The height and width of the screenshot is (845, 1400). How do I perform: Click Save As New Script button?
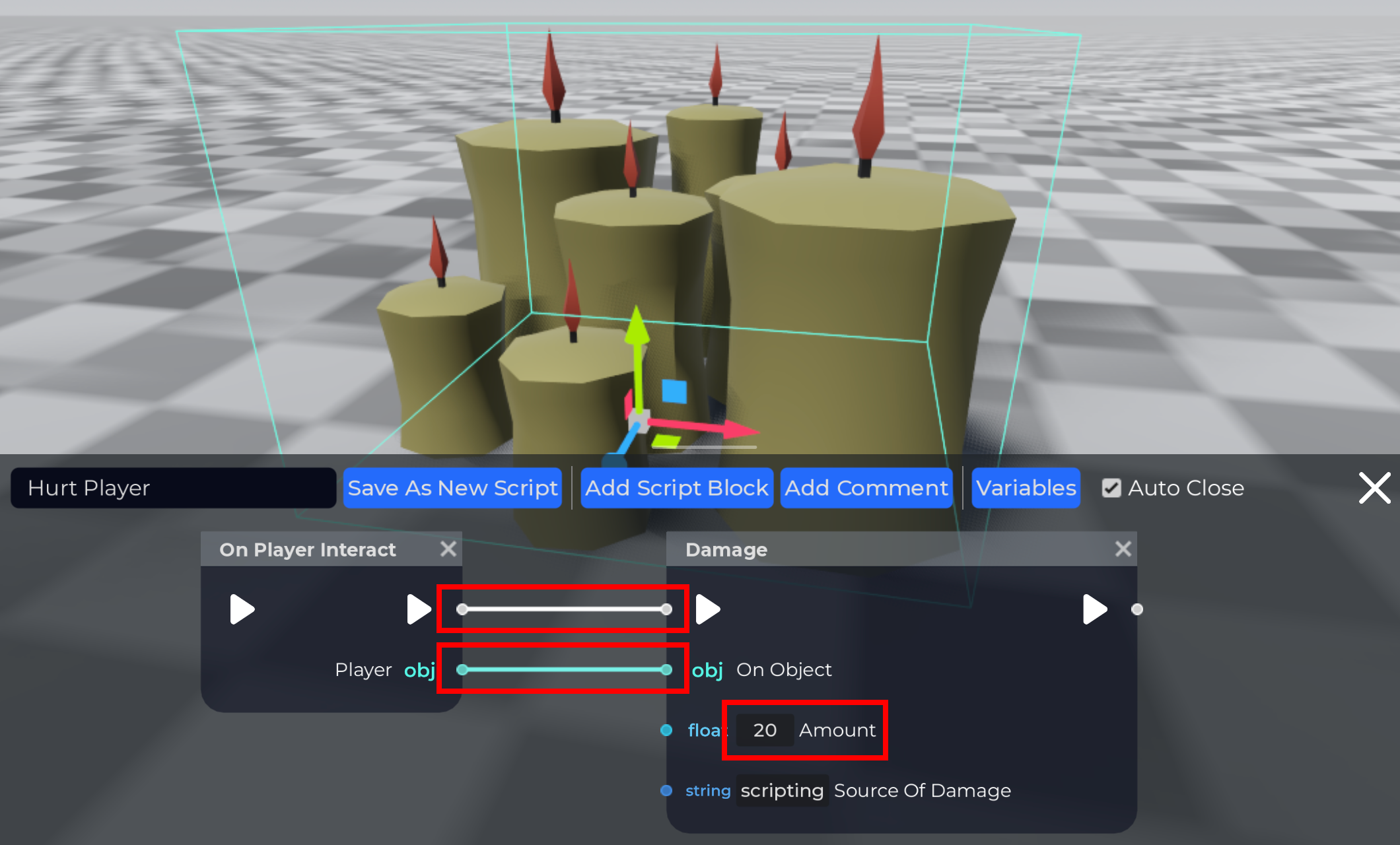[452, 488]
